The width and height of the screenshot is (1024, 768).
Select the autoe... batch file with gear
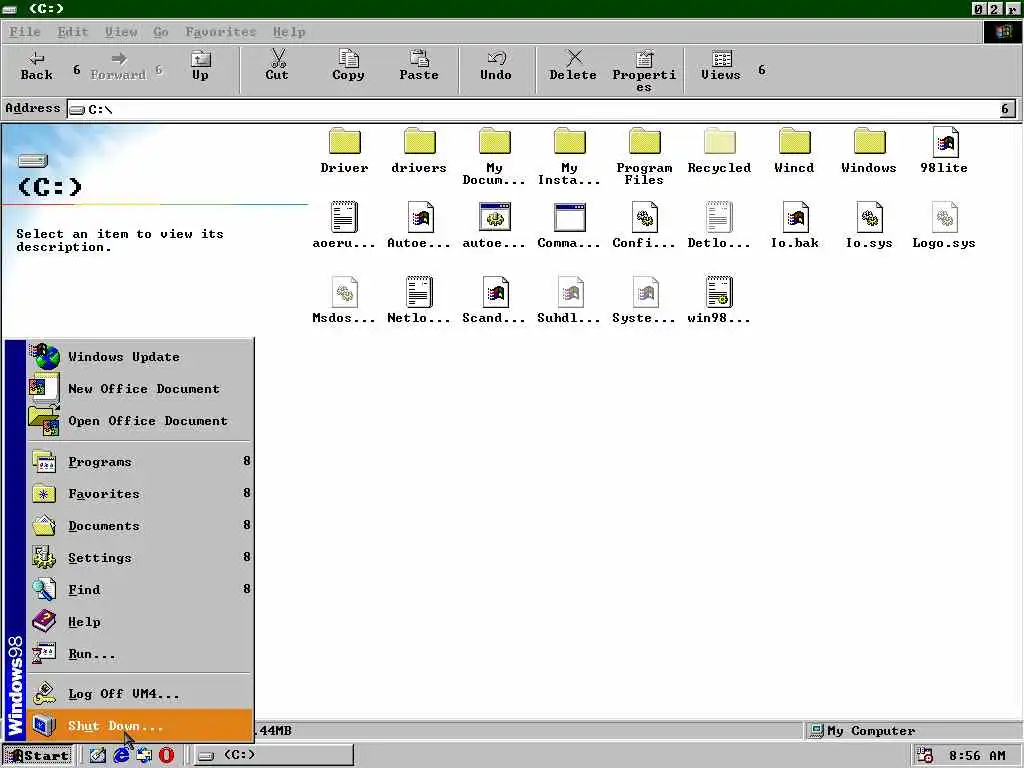(x=494, y=226)
